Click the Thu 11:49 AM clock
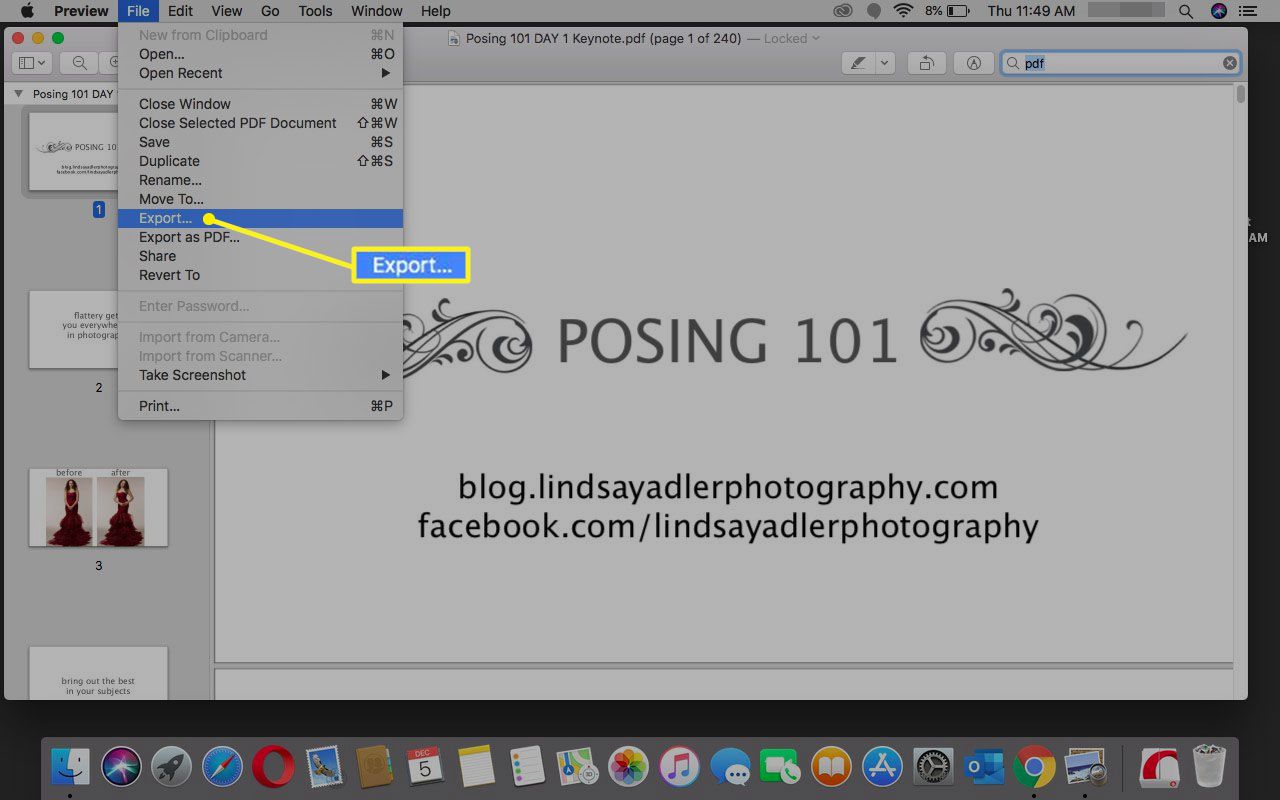 coord(1031,11)
